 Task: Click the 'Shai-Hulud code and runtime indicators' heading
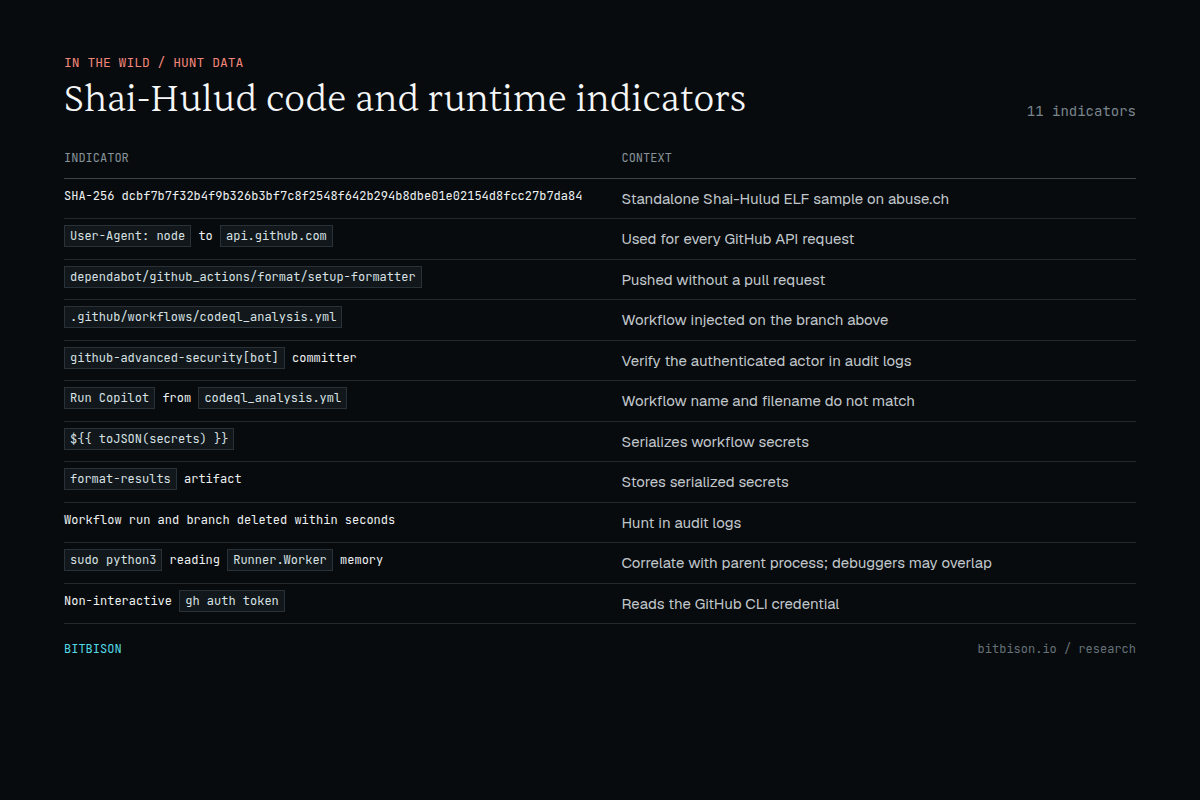pos(405,99)
